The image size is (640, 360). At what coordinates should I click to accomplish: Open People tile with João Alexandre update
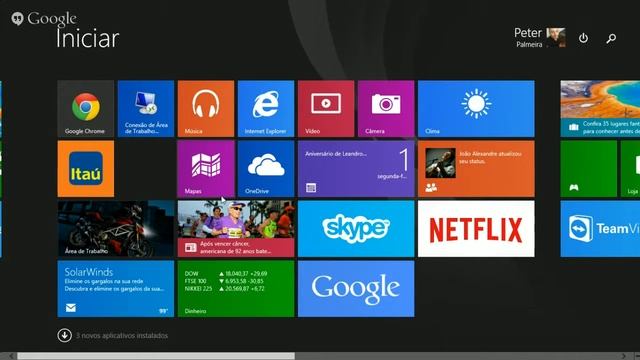[476, 169]
